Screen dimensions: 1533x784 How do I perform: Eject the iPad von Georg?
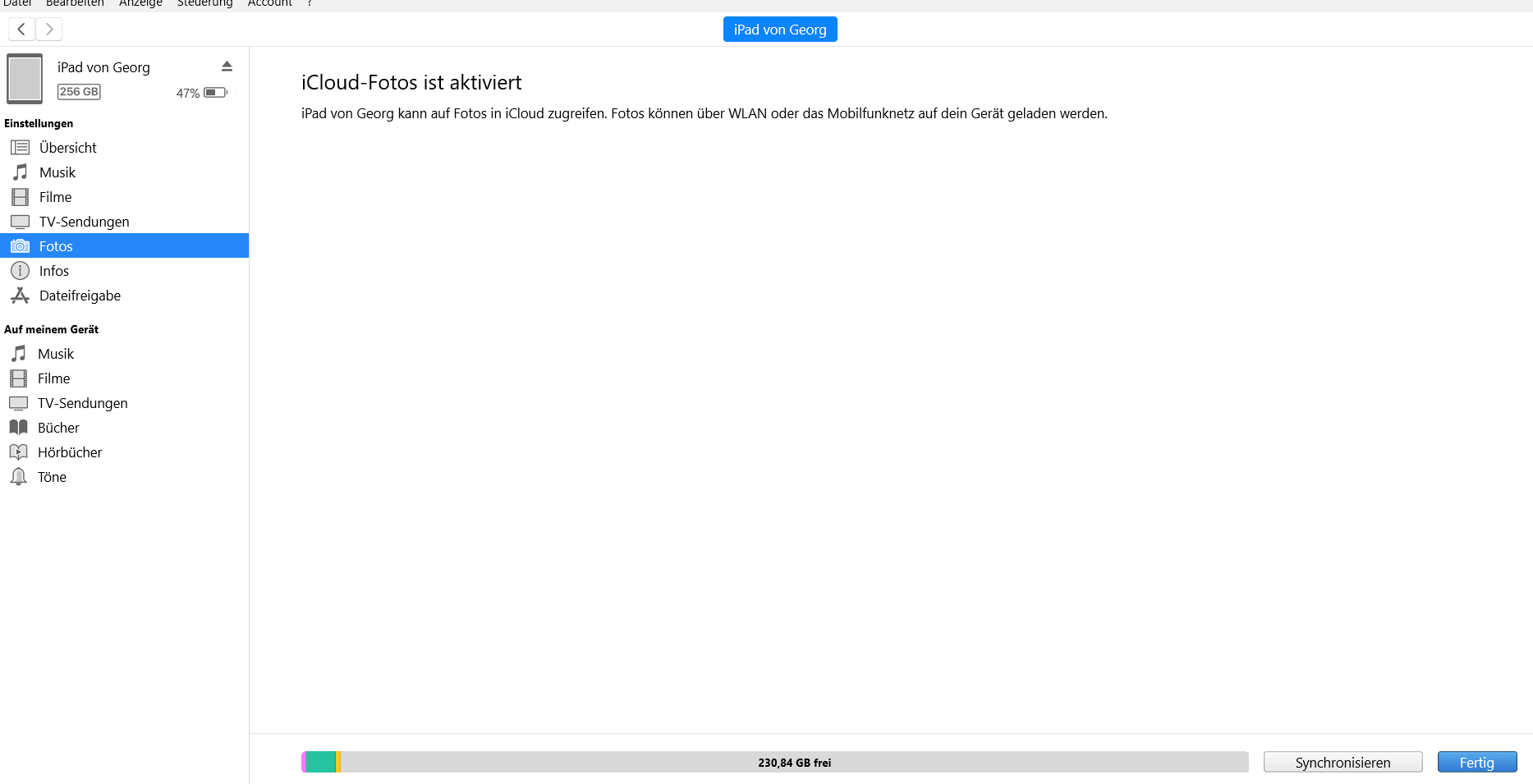227,66
